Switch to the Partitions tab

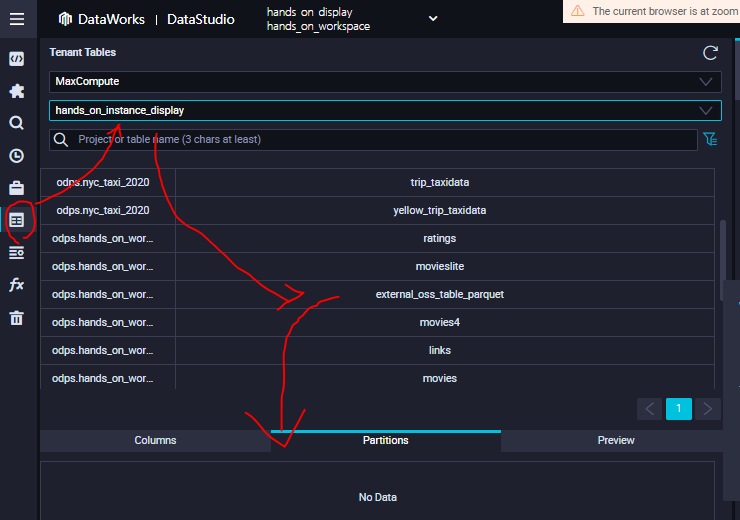point(386,440)
